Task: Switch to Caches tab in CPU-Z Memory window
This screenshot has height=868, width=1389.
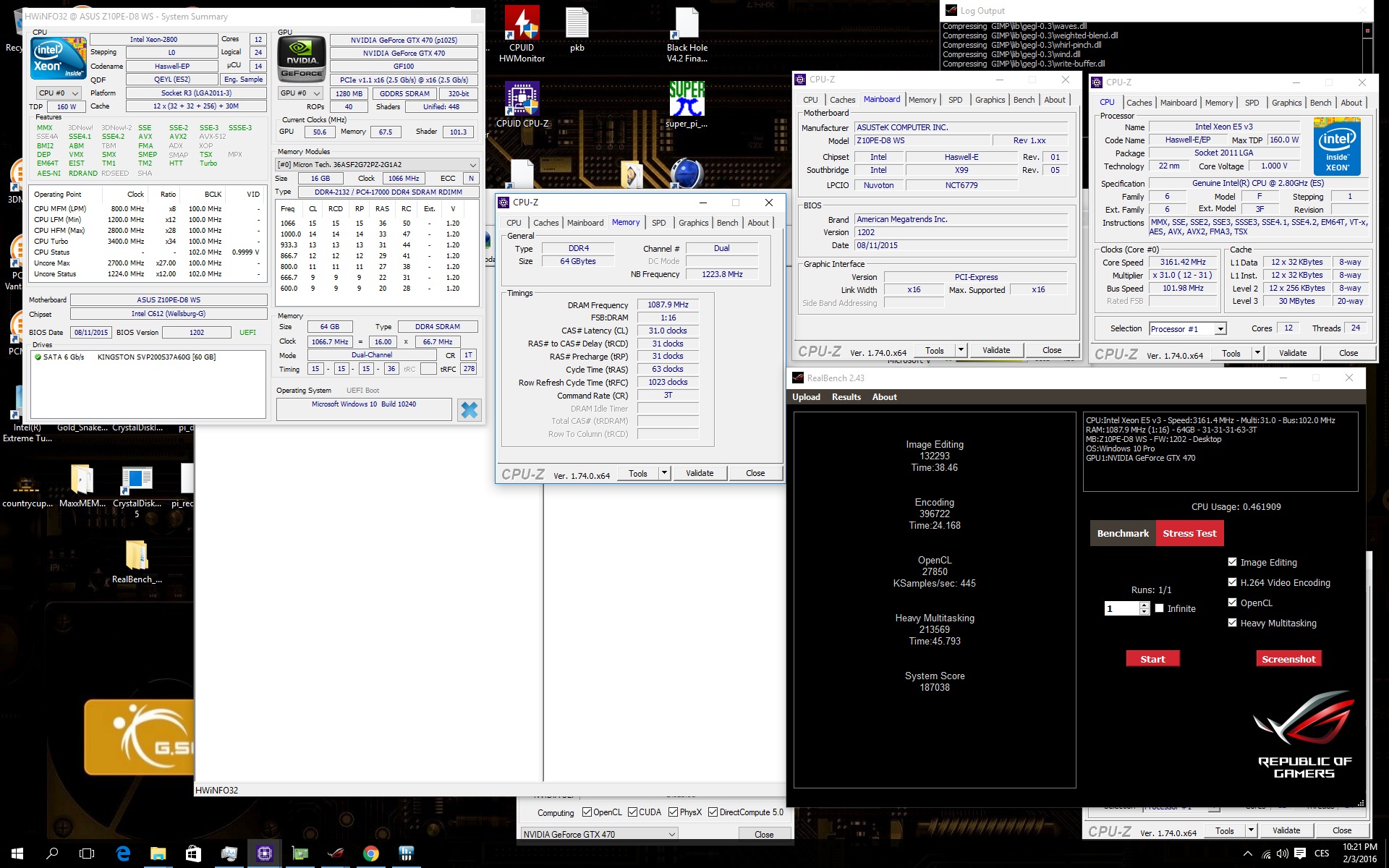Action: tap(546, 223)
